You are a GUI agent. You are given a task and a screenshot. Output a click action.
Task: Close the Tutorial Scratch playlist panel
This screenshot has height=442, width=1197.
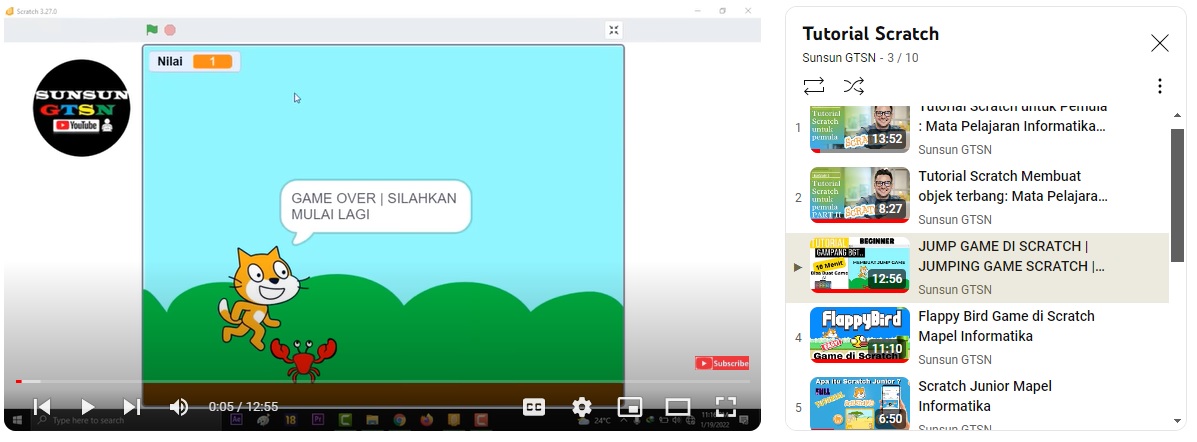pos(1160,44)
